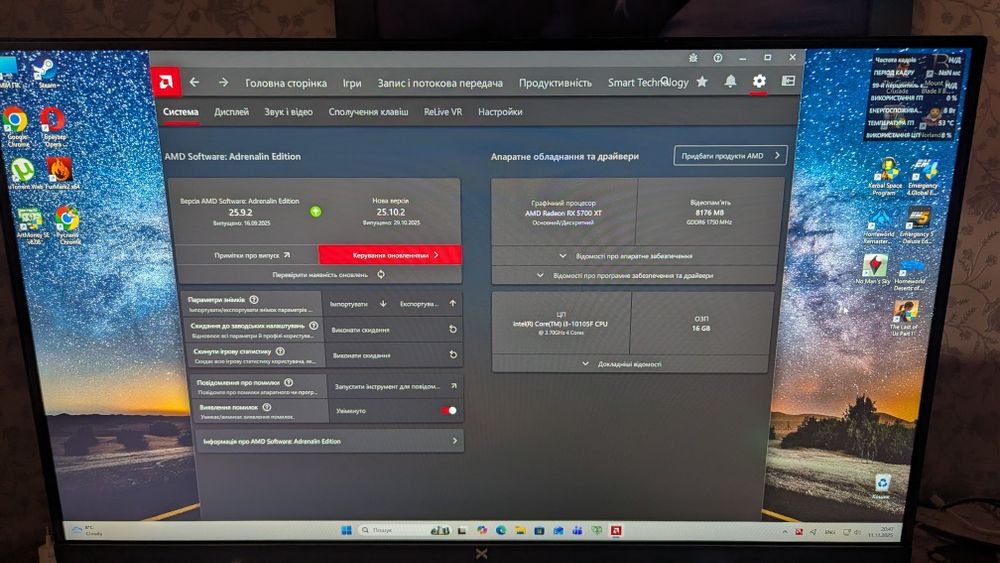Go forward with the right arrow icon

tap(223, 82)
